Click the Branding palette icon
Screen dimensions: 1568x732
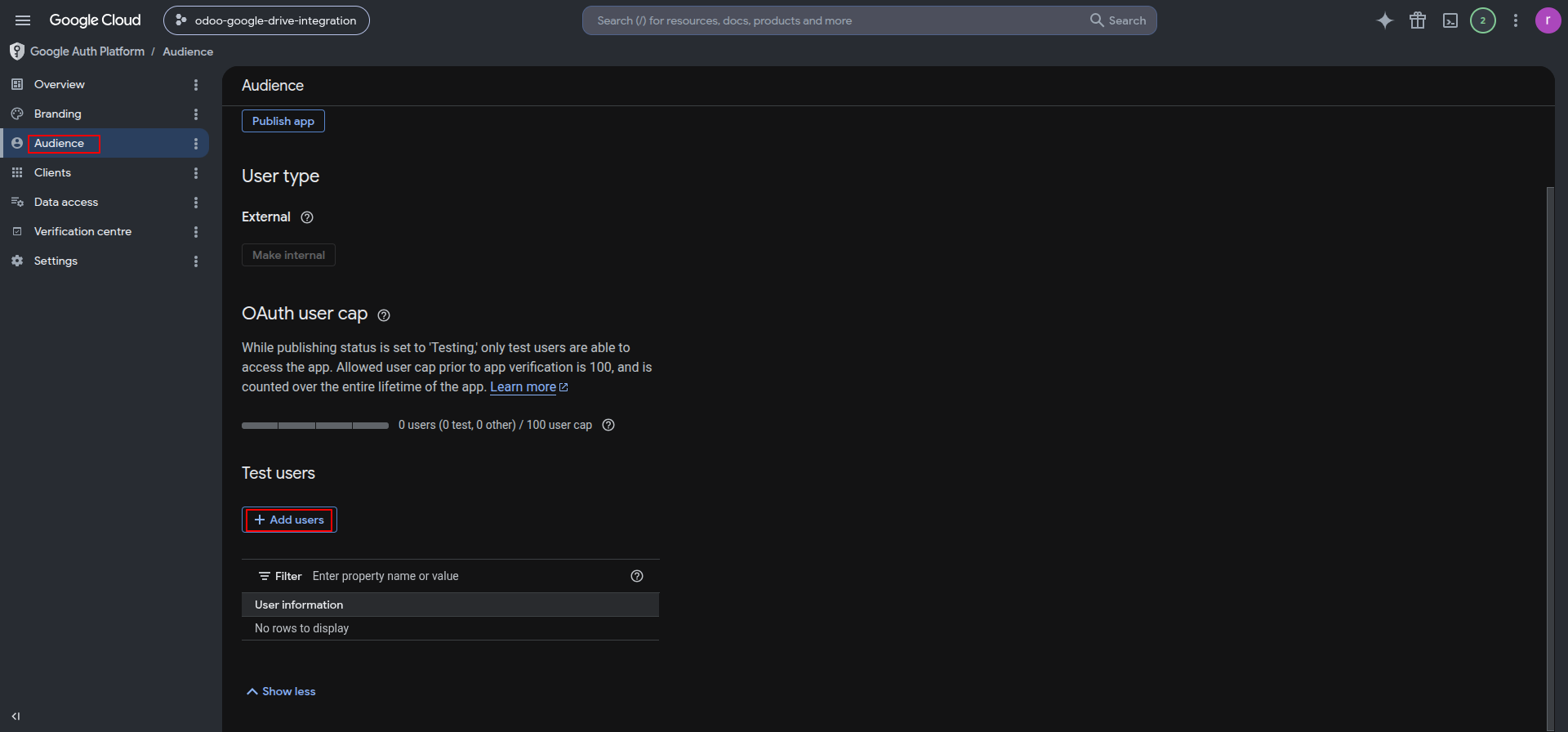click(x=17, y=114)
